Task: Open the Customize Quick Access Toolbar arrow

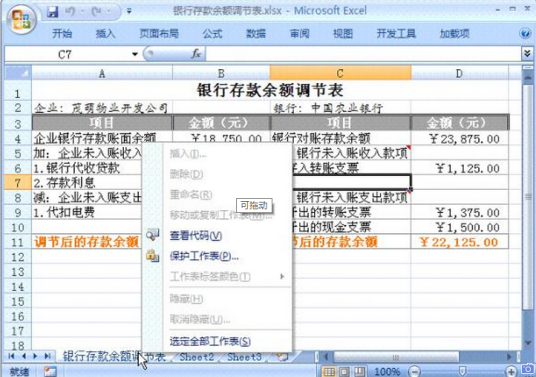Action: click(x=129, y=11)
